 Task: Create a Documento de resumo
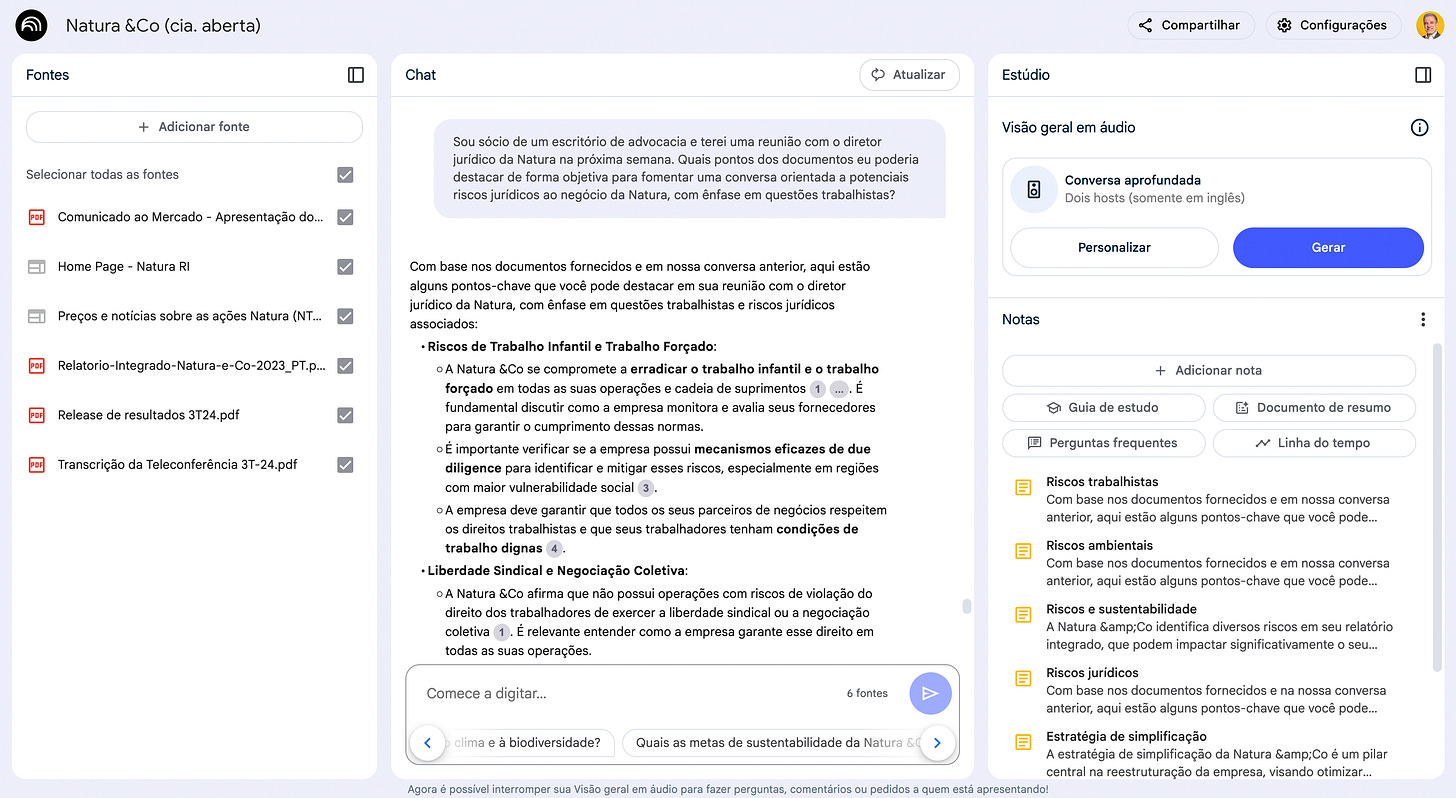click(1314, 408)
